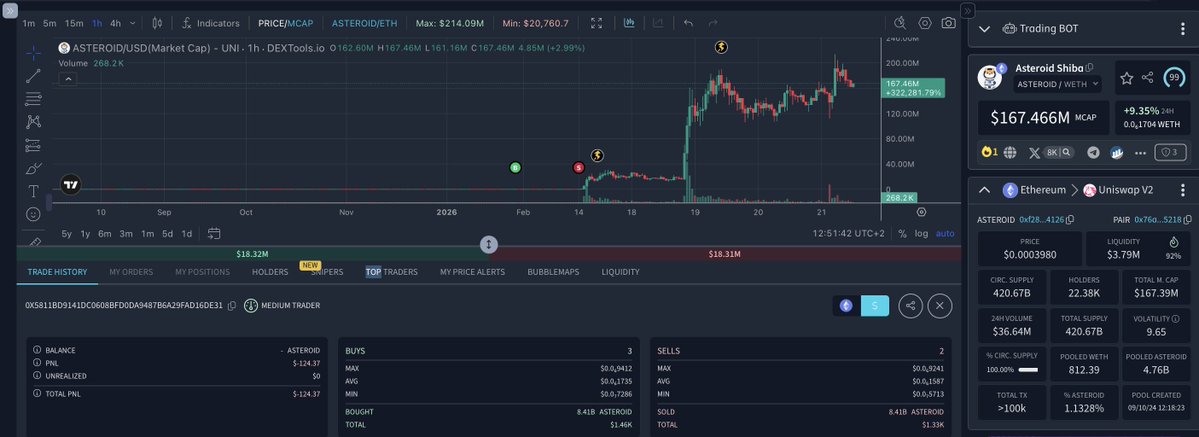Undo the last chart action
The image size is (1199, 437).
[x=688, y=23]
